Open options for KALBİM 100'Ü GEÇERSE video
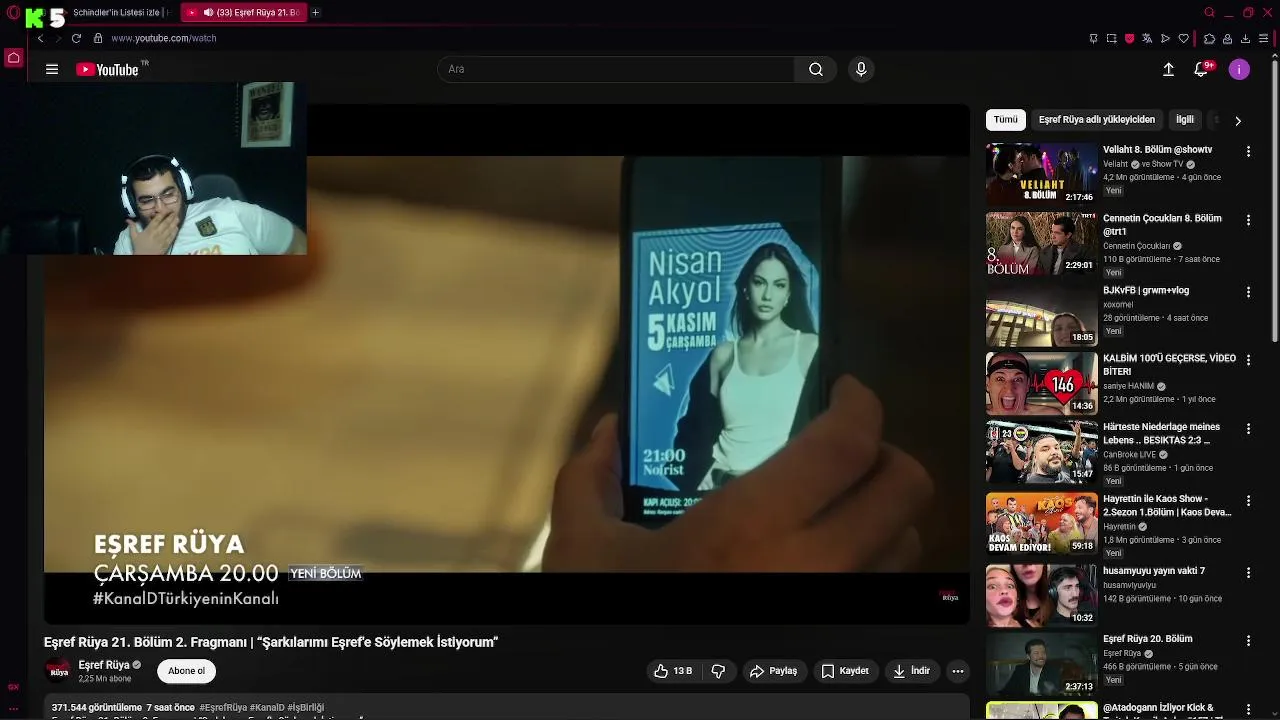Screen dimensions: 1280x720 (x=1248, y=359)
